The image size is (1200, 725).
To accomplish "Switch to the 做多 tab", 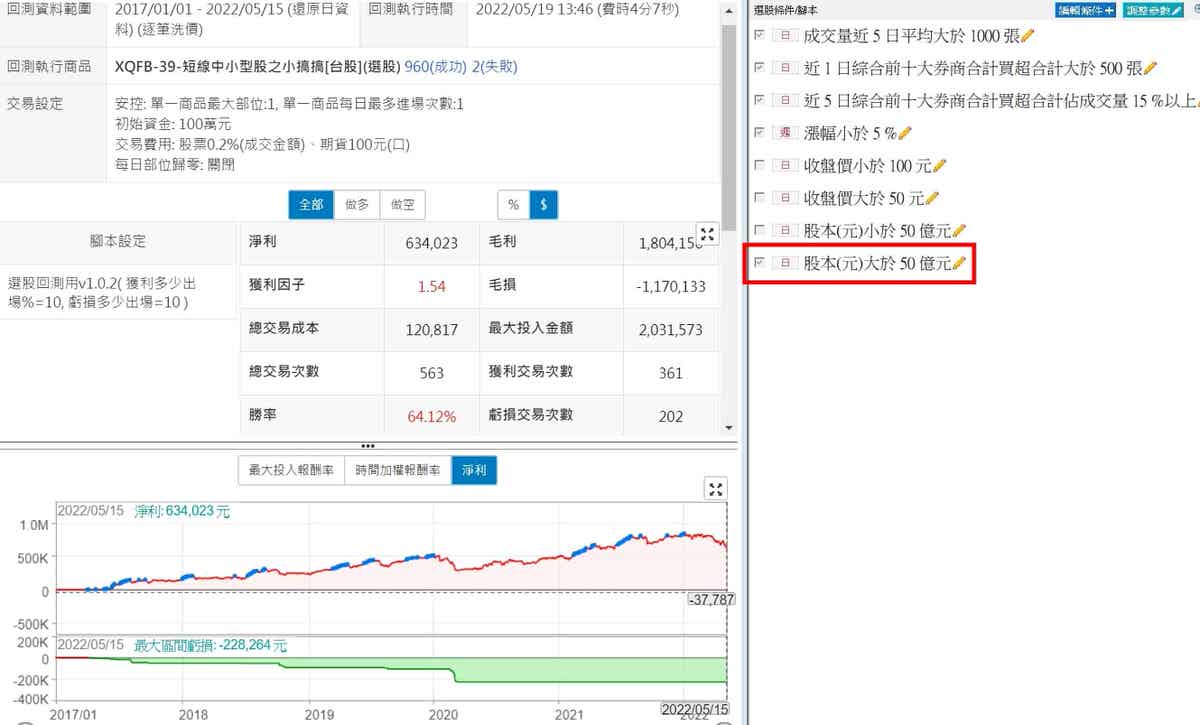I will (x=357, y=204).
